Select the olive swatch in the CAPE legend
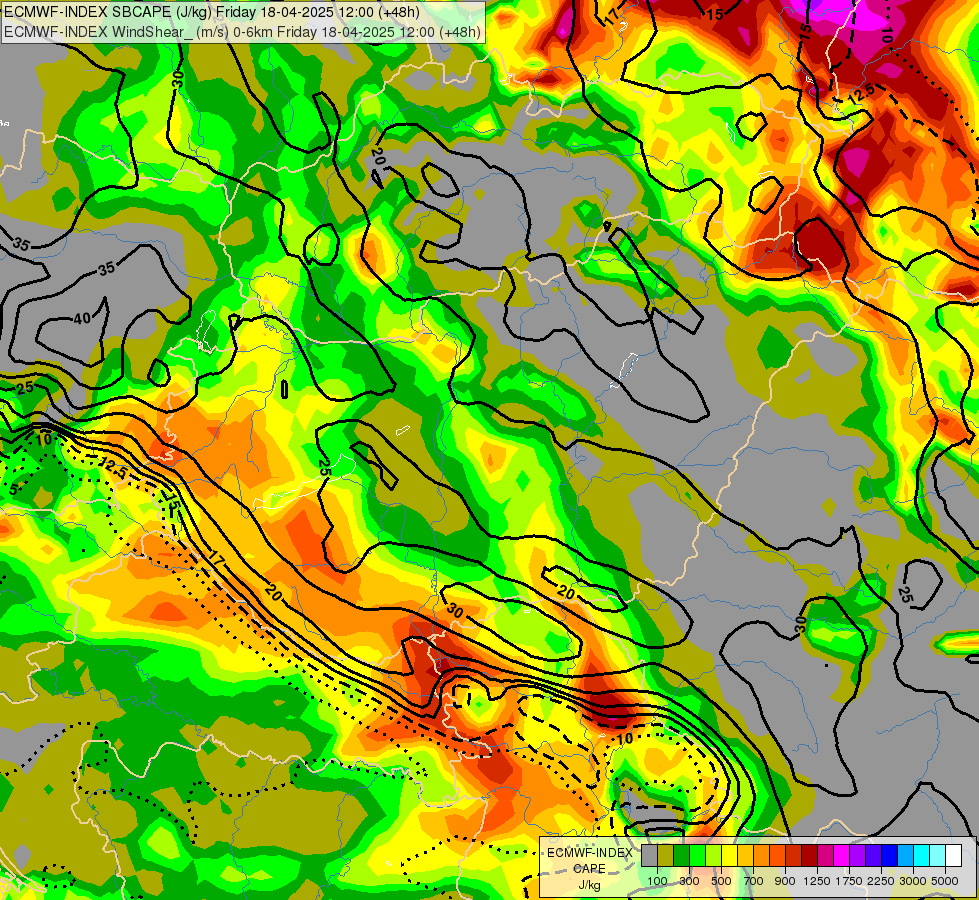The width and height of the screenshot is (979, 900). (x=666, y=856)
